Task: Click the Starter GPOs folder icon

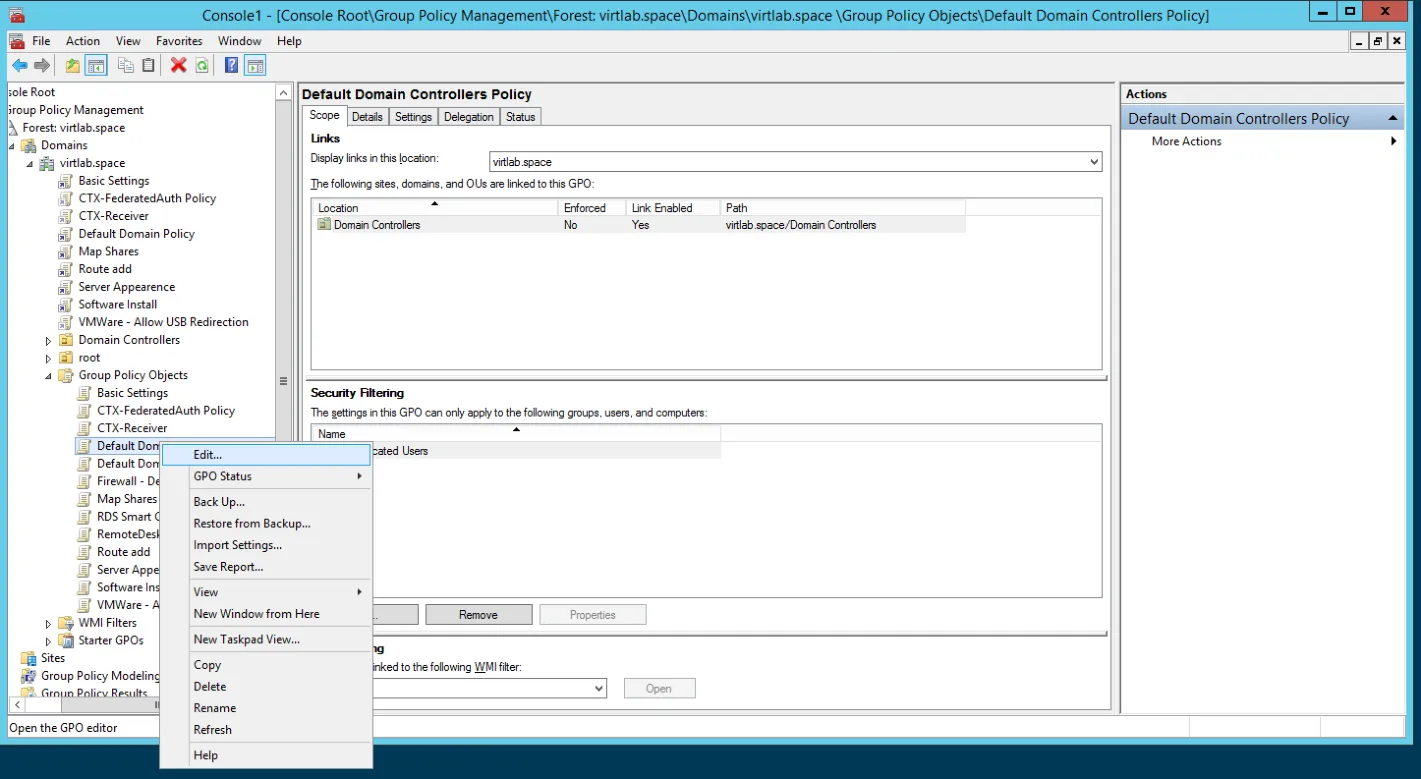Action: (66, 641)
